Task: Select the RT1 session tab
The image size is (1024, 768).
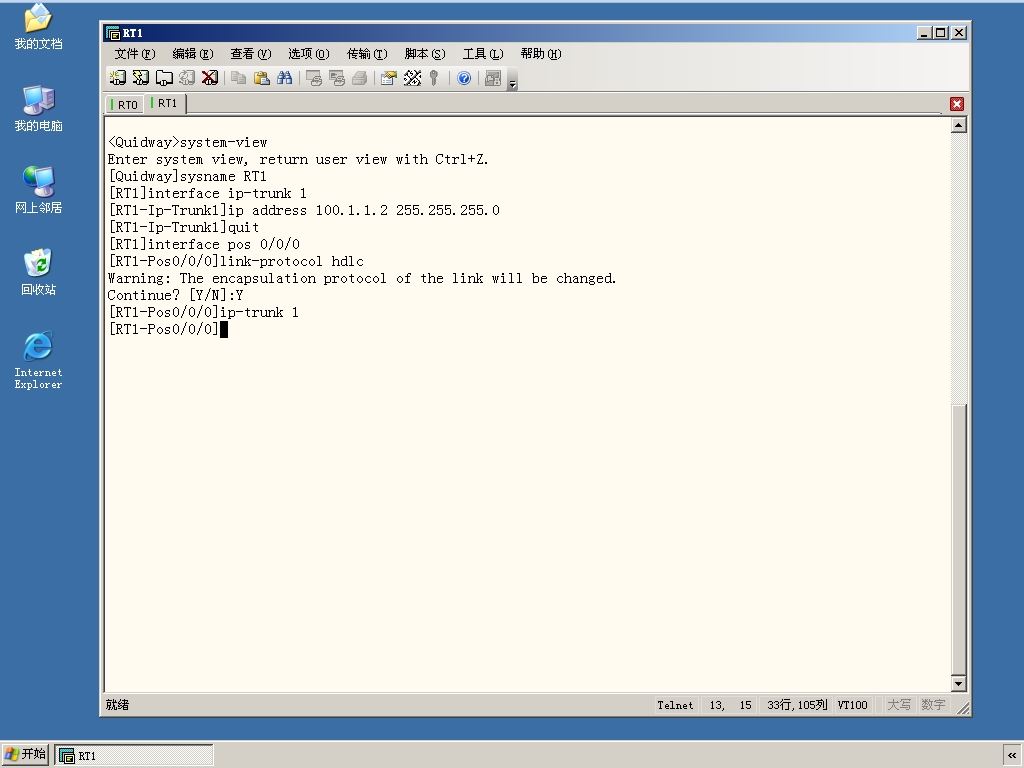Action: [165, 103]
